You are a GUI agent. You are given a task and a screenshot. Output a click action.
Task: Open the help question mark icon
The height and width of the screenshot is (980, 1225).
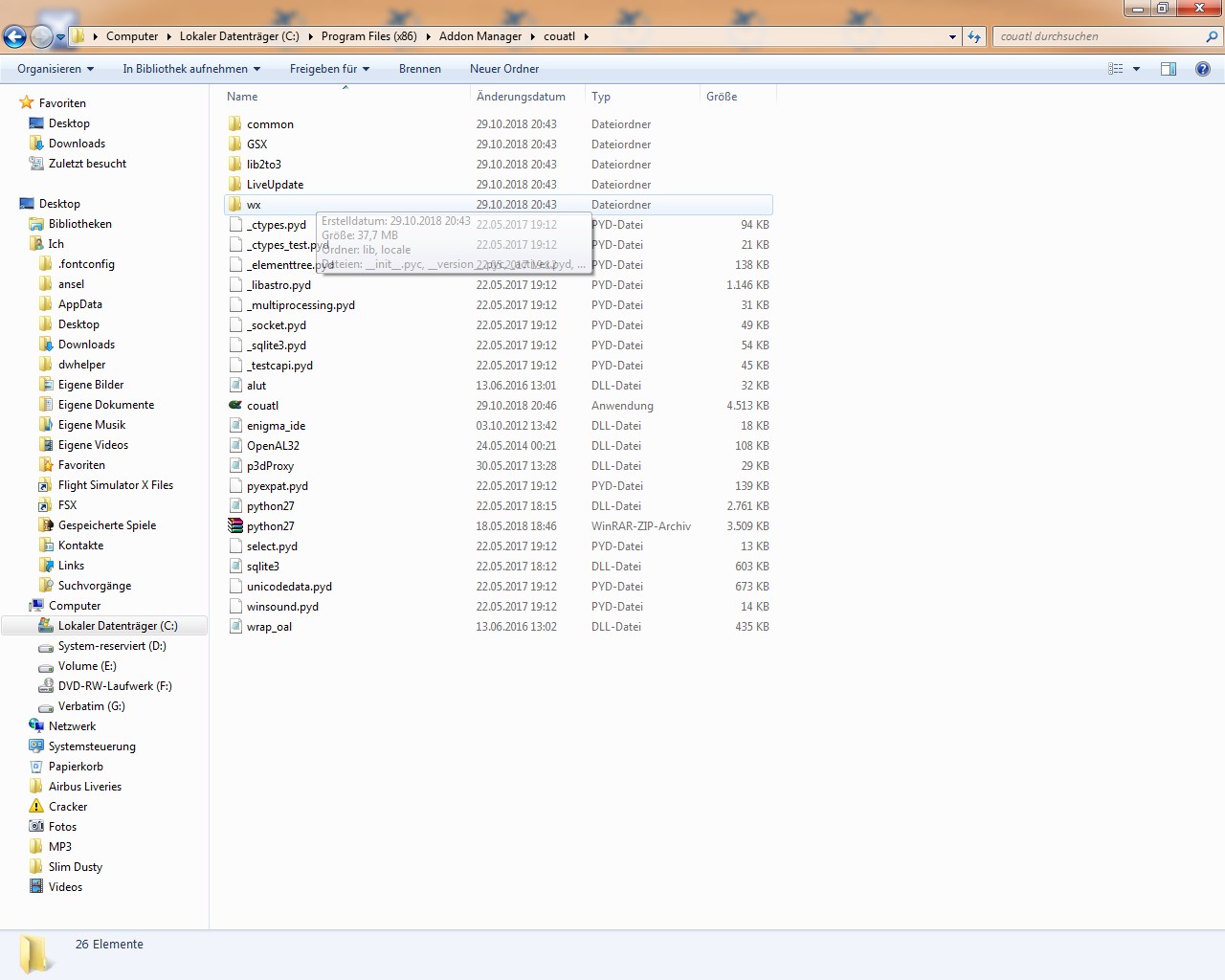coord(1203,69)
